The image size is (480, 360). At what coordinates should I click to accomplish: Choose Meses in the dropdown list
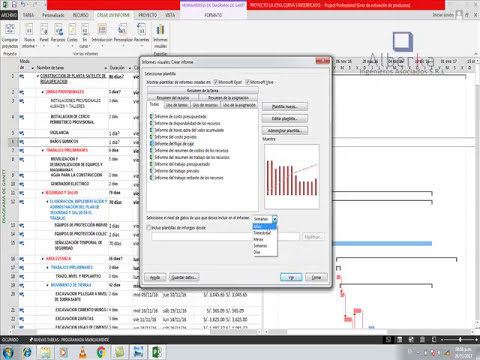click(265, 239)
